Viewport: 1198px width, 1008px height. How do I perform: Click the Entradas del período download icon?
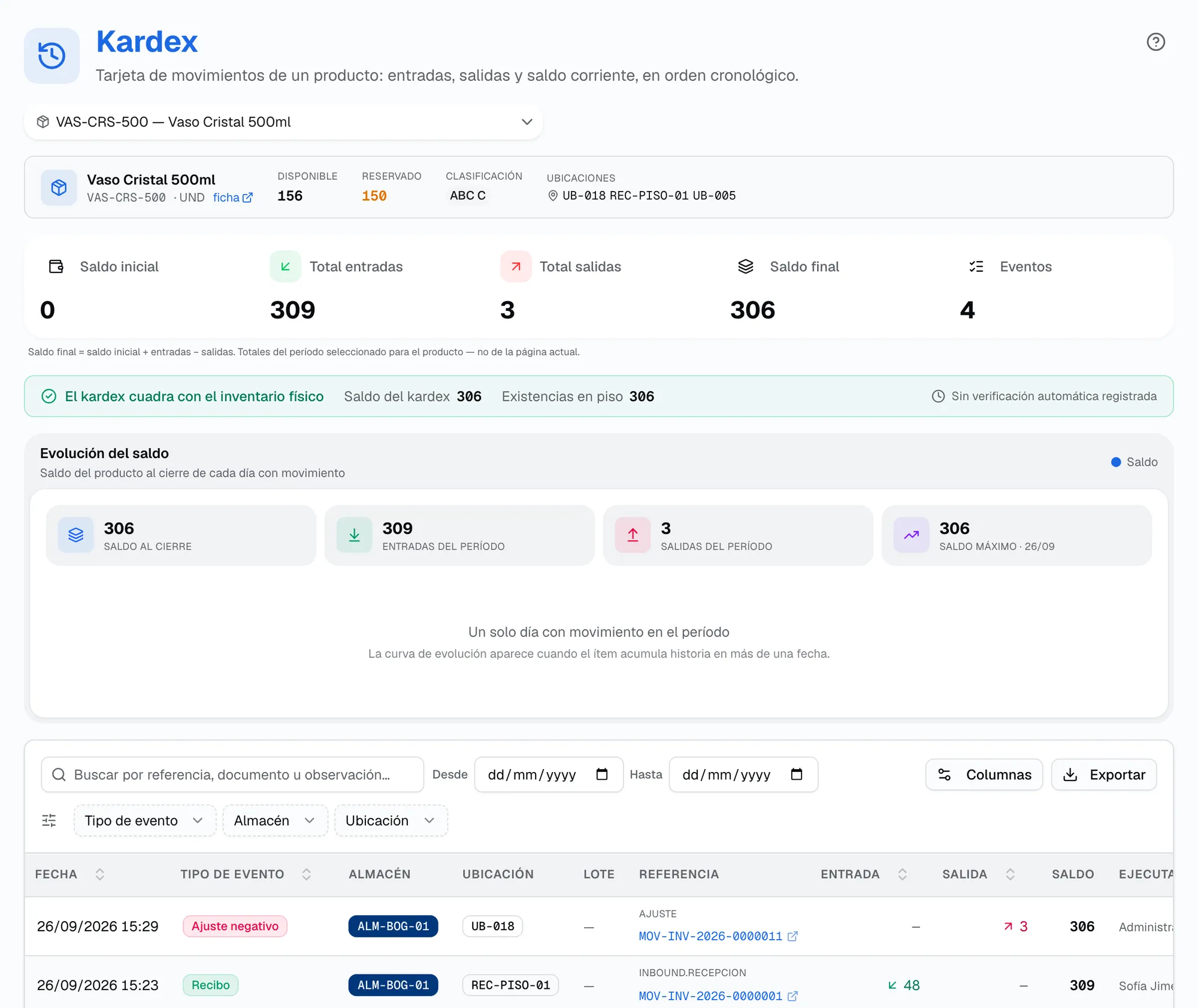tap(354, 535)
